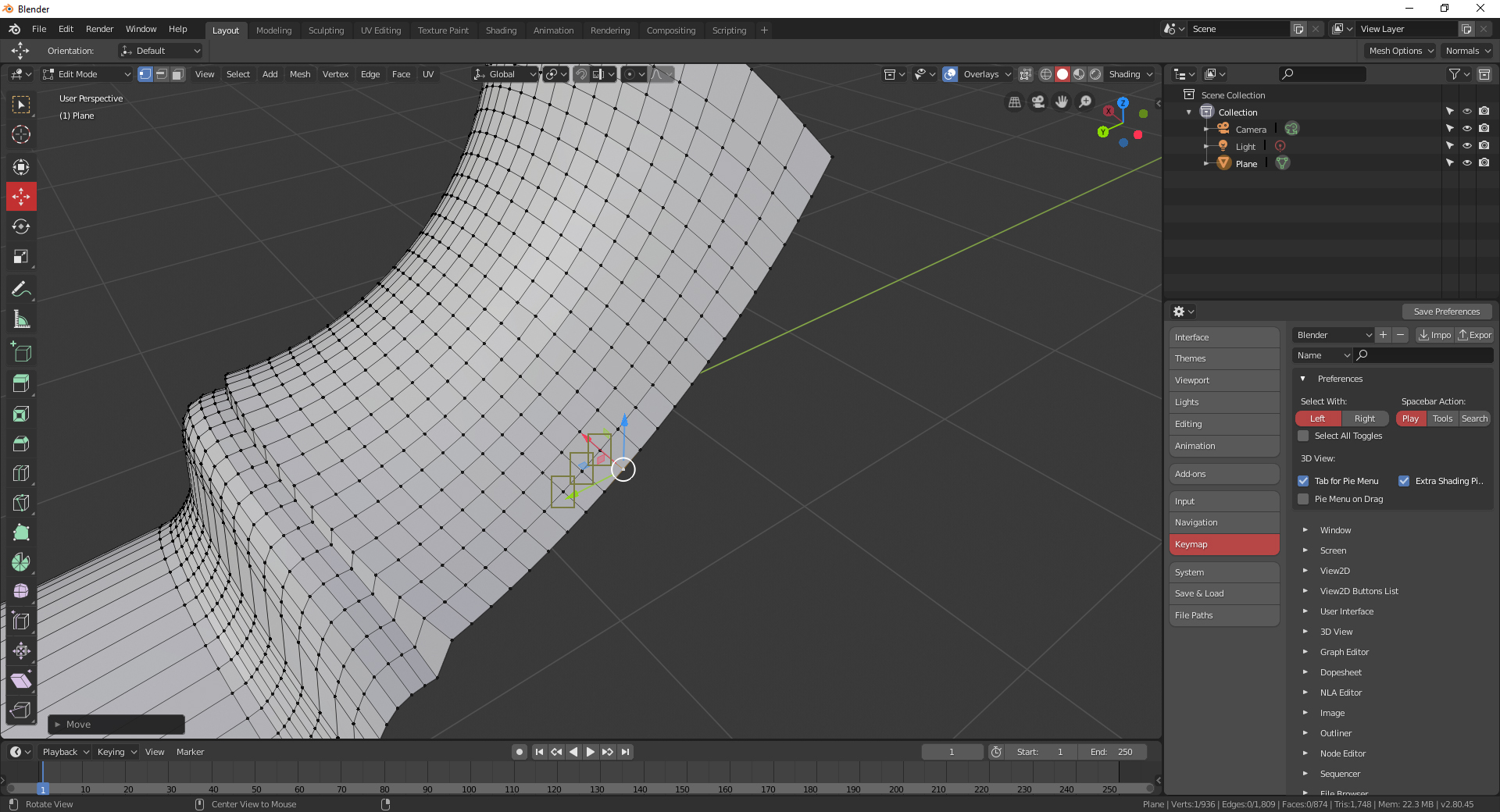The width and height of the screenshot is (1500, 812).
Task: Switch to the Sculpting workspace tab
Action: [x=326, y=30]
